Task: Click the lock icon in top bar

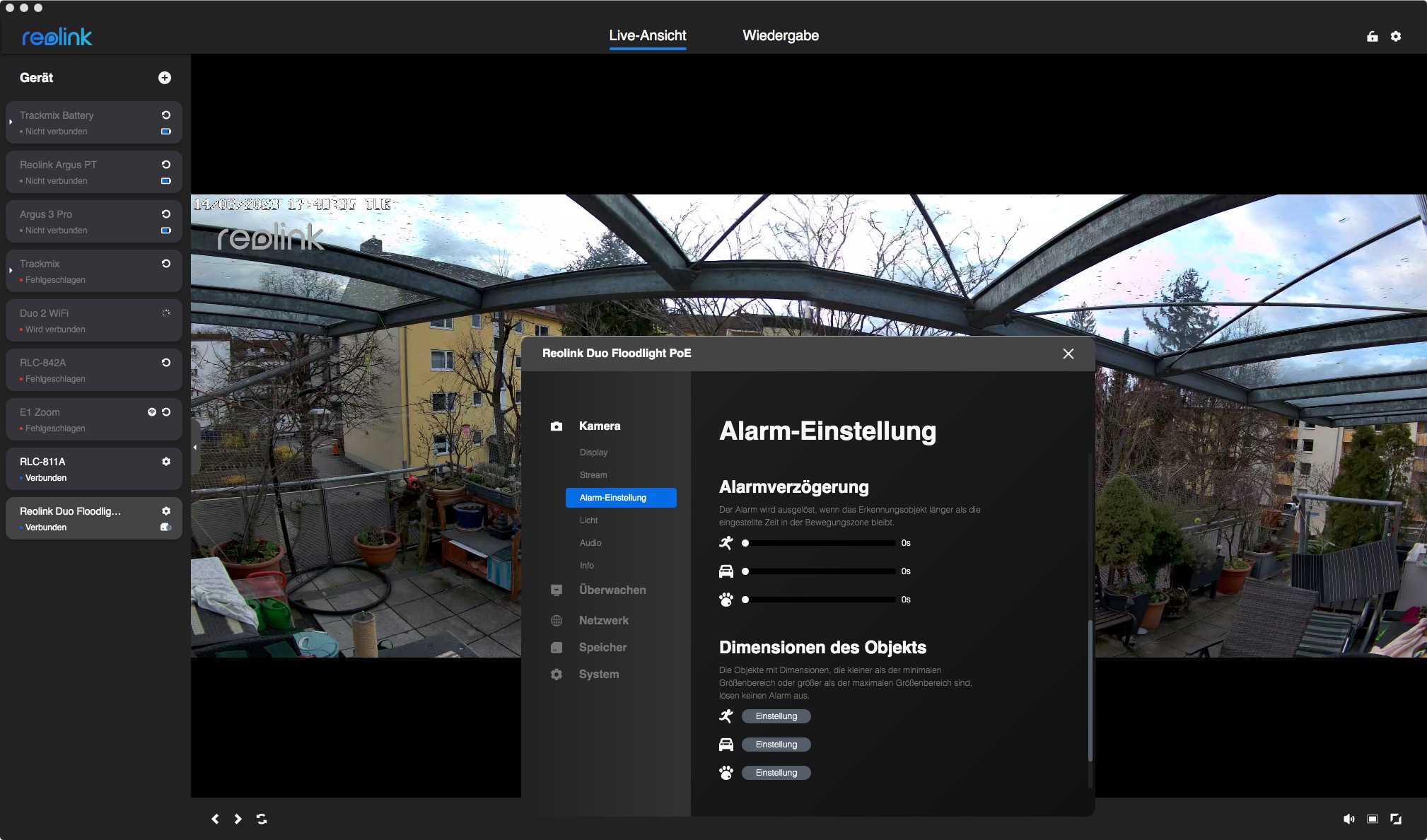Action: coord(1373,37)
